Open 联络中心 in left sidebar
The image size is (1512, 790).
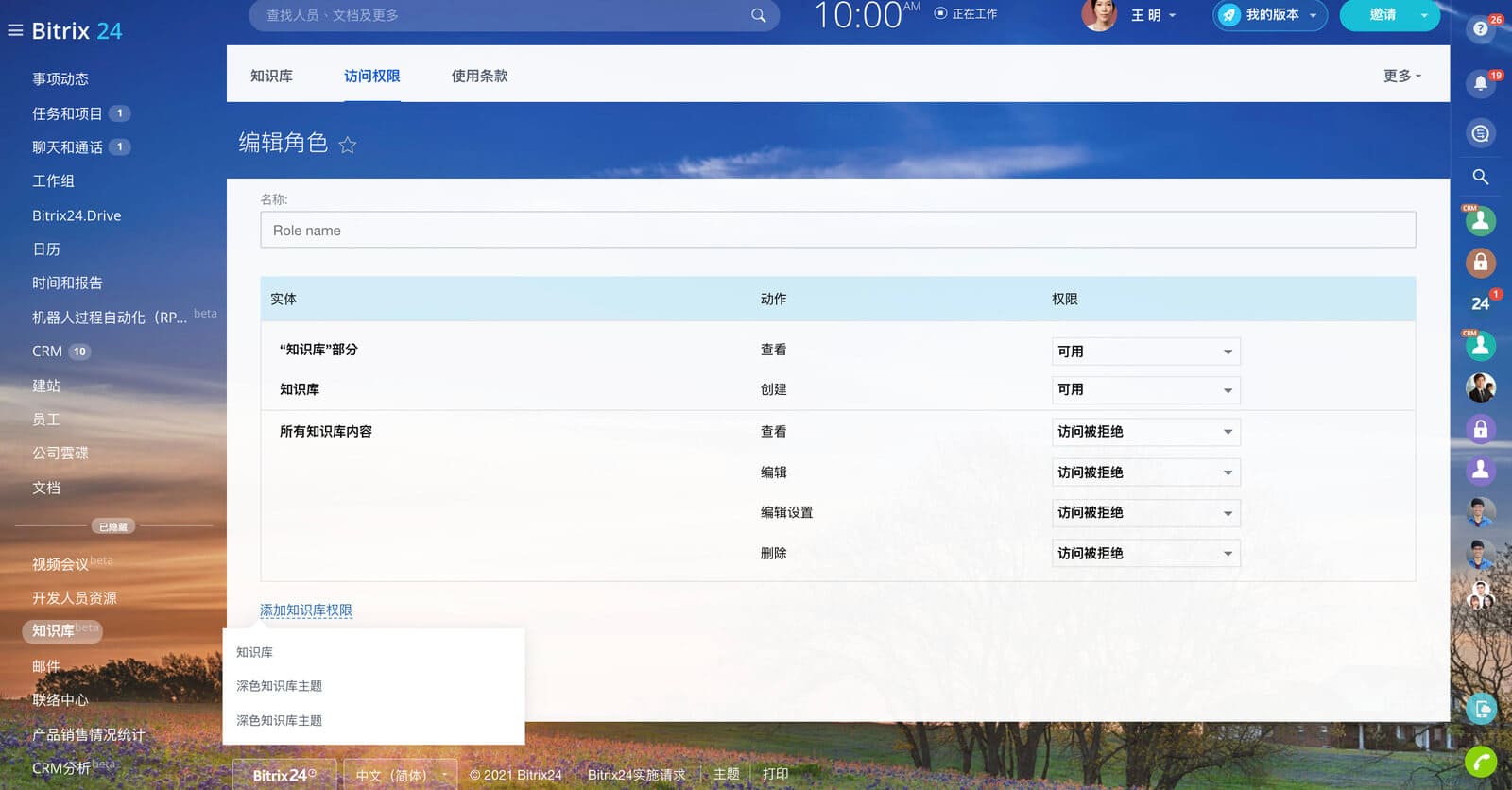(x=60, y=700)
